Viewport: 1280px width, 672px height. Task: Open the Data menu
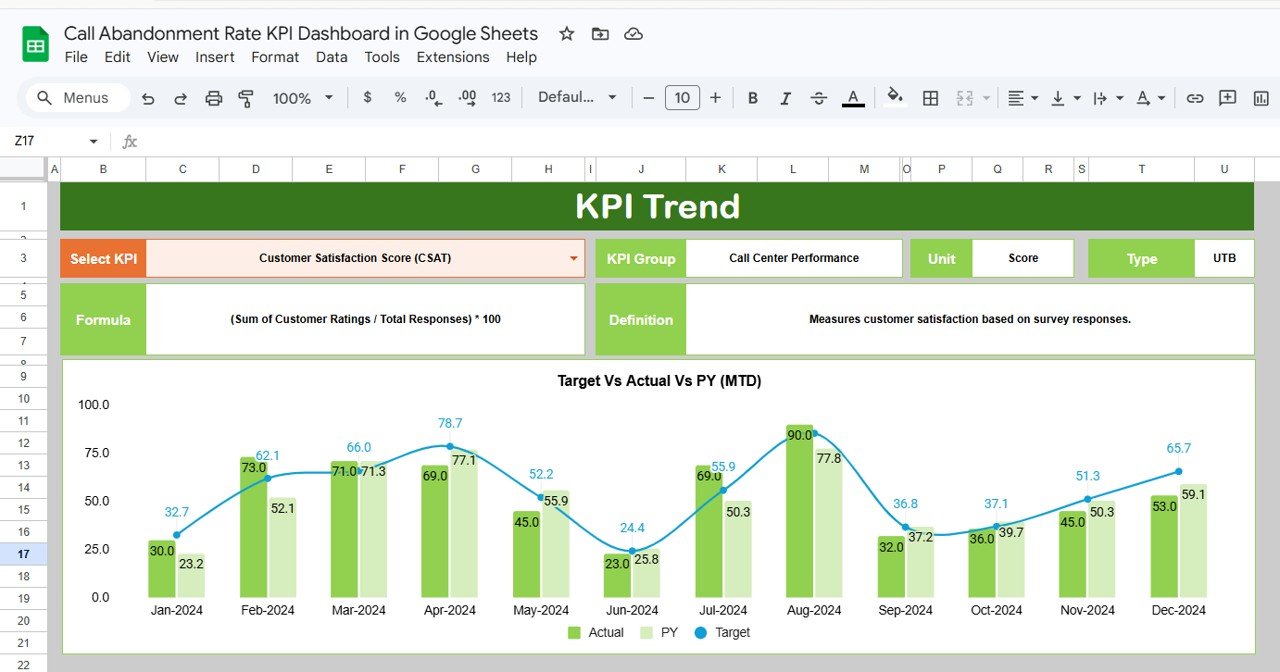(x=331, y=57)
